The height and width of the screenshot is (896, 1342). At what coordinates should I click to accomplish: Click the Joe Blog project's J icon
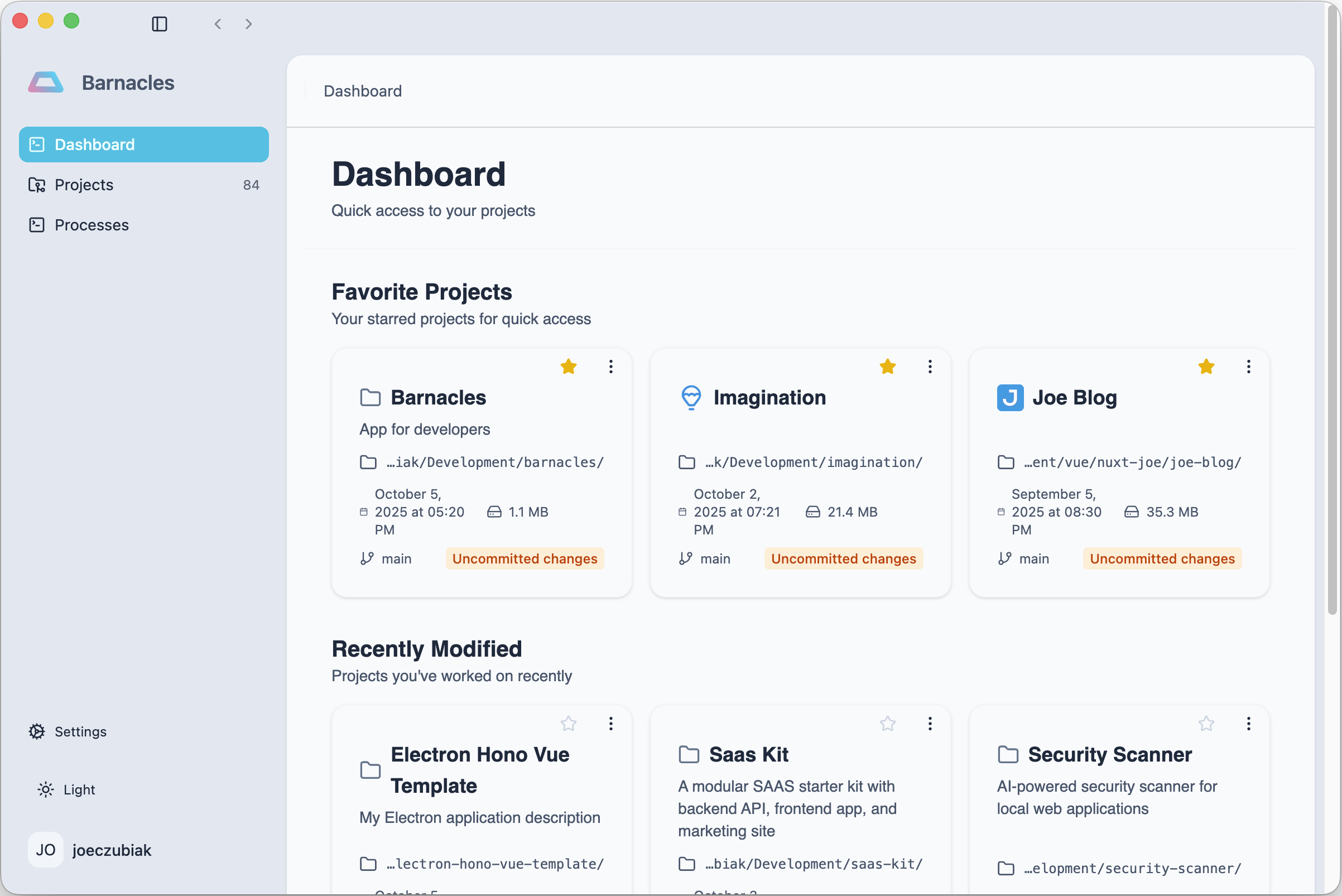click(1009, 398)
